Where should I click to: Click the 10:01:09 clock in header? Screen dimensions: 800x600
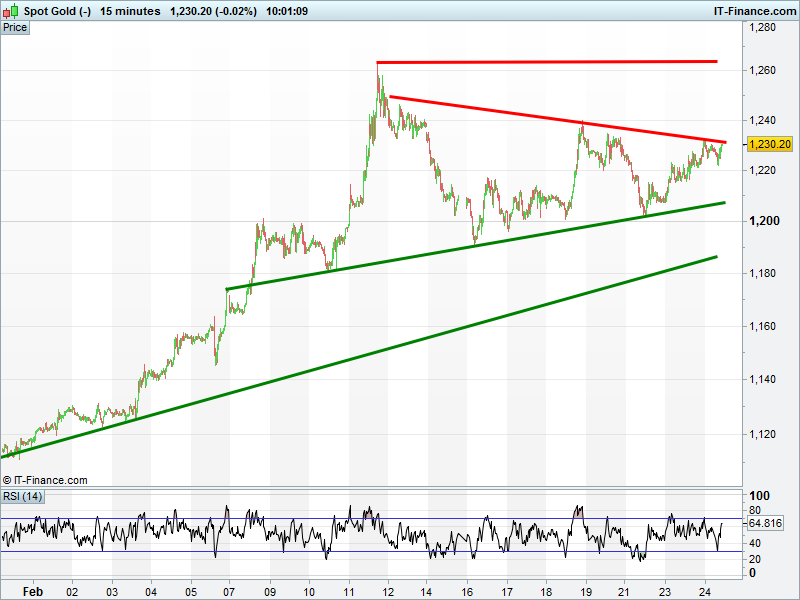286,11
